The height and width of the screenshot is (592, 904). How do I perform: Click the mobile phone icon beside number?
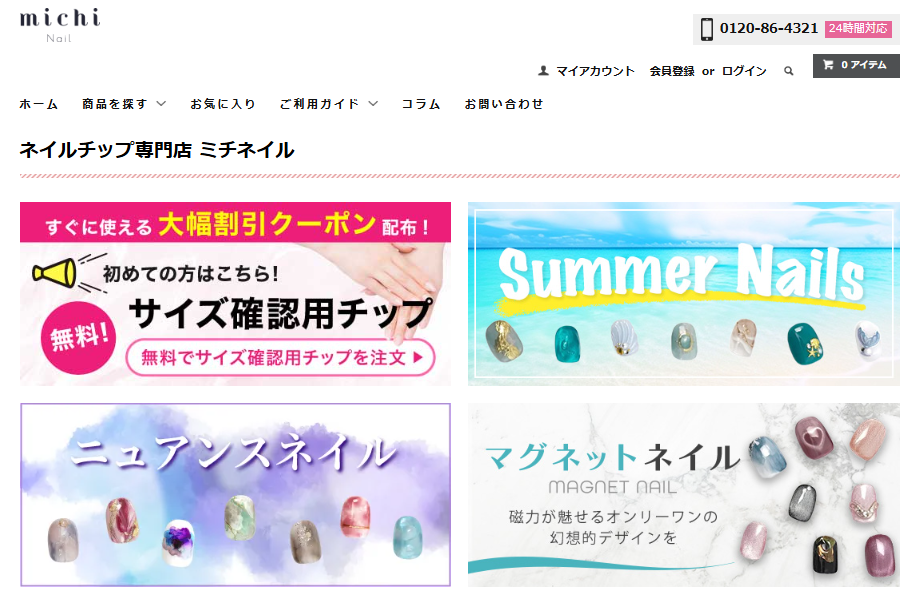point(707,29)
